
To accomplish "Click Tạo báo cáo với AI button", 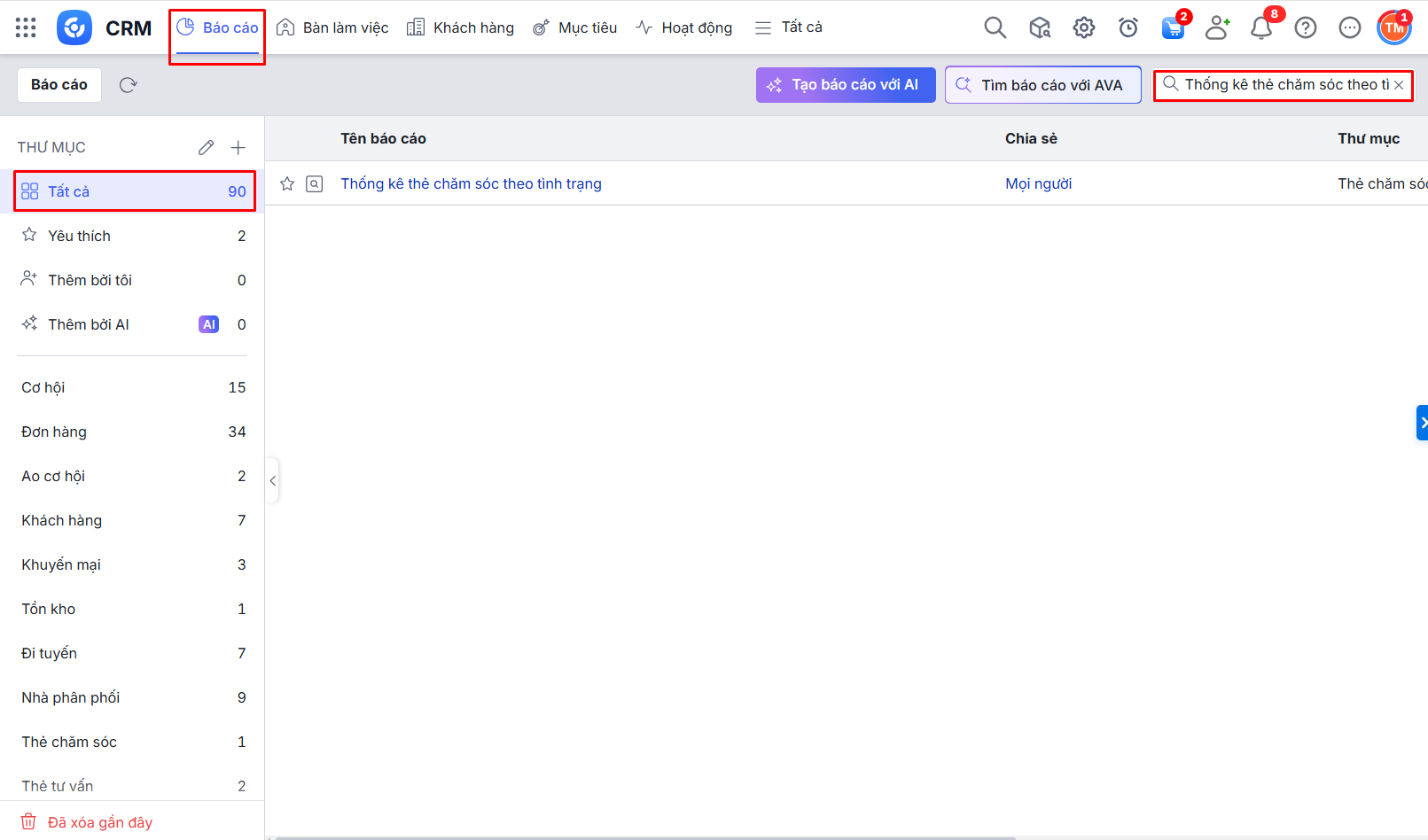I will tap(845, 85).
